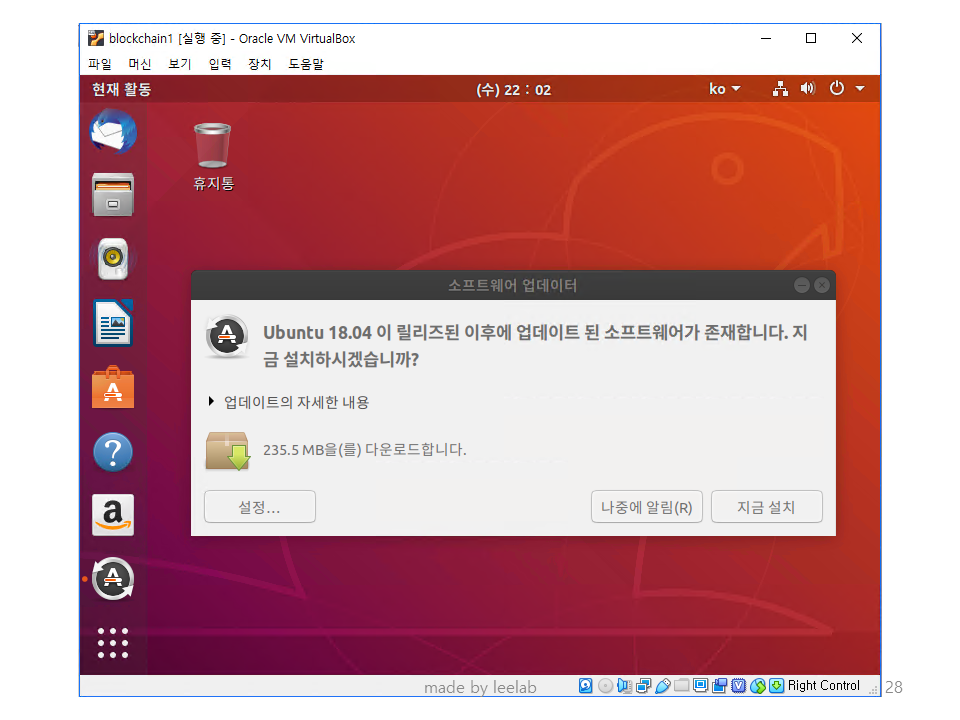Screen dimensions: 960x720
Task: Click the Right Control host key label
Action: tap(823, 686)
